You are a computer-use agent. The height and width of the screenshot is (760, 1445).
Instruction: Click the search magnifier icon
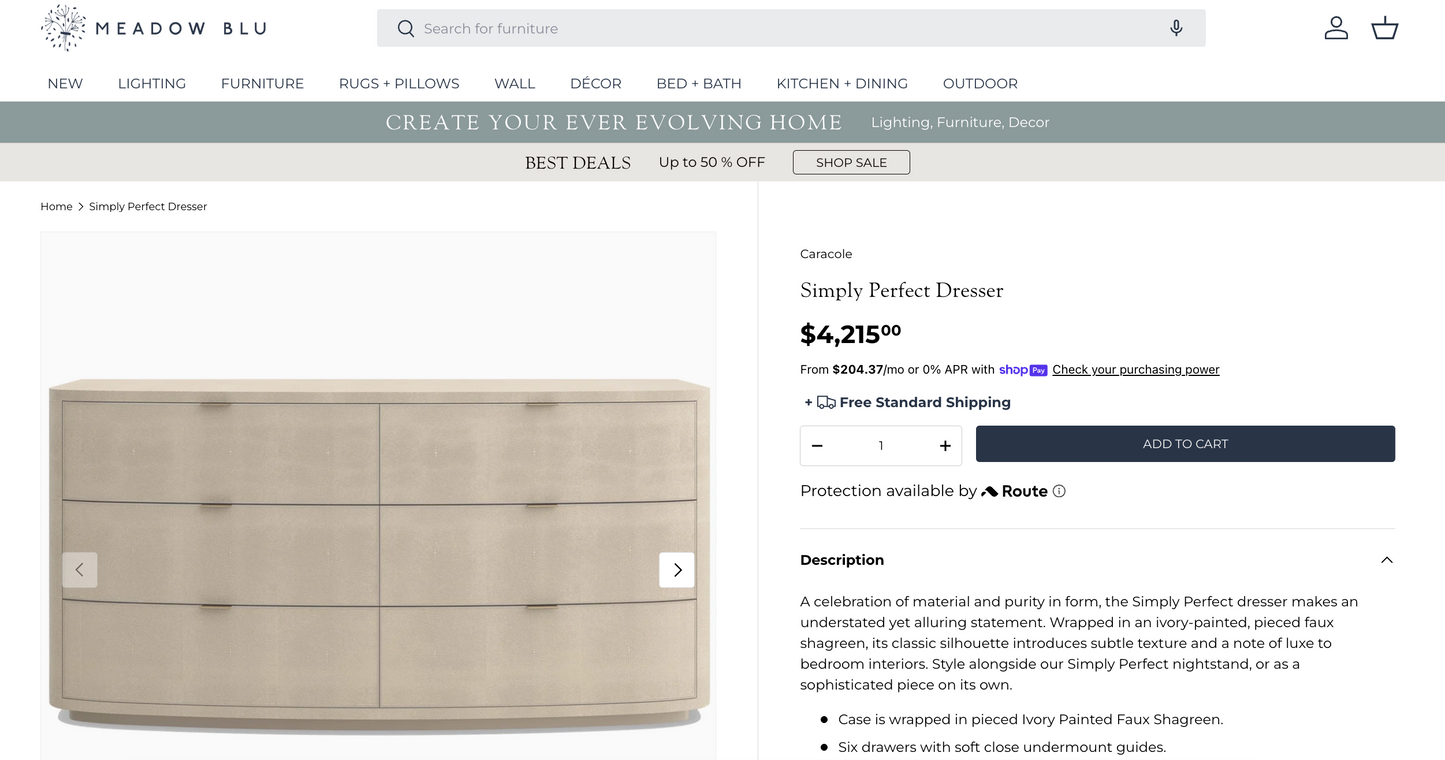pyautogui.click(x=405, y=29)
